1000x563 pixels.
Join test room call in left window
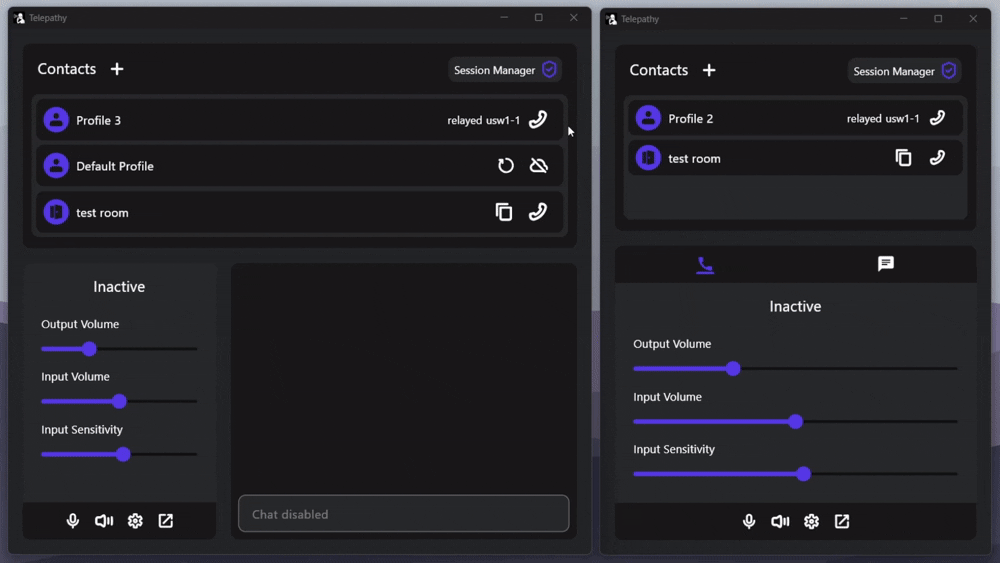click(538, 212)
